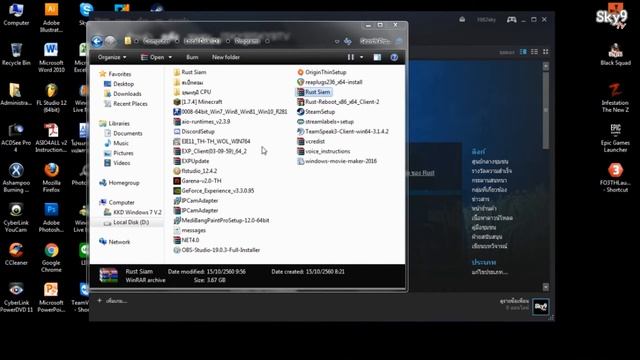The height and width of the screenshot is (360, 640).
Task: Open ACDSee Pro desktop shortcut
Action: [16, 137]
